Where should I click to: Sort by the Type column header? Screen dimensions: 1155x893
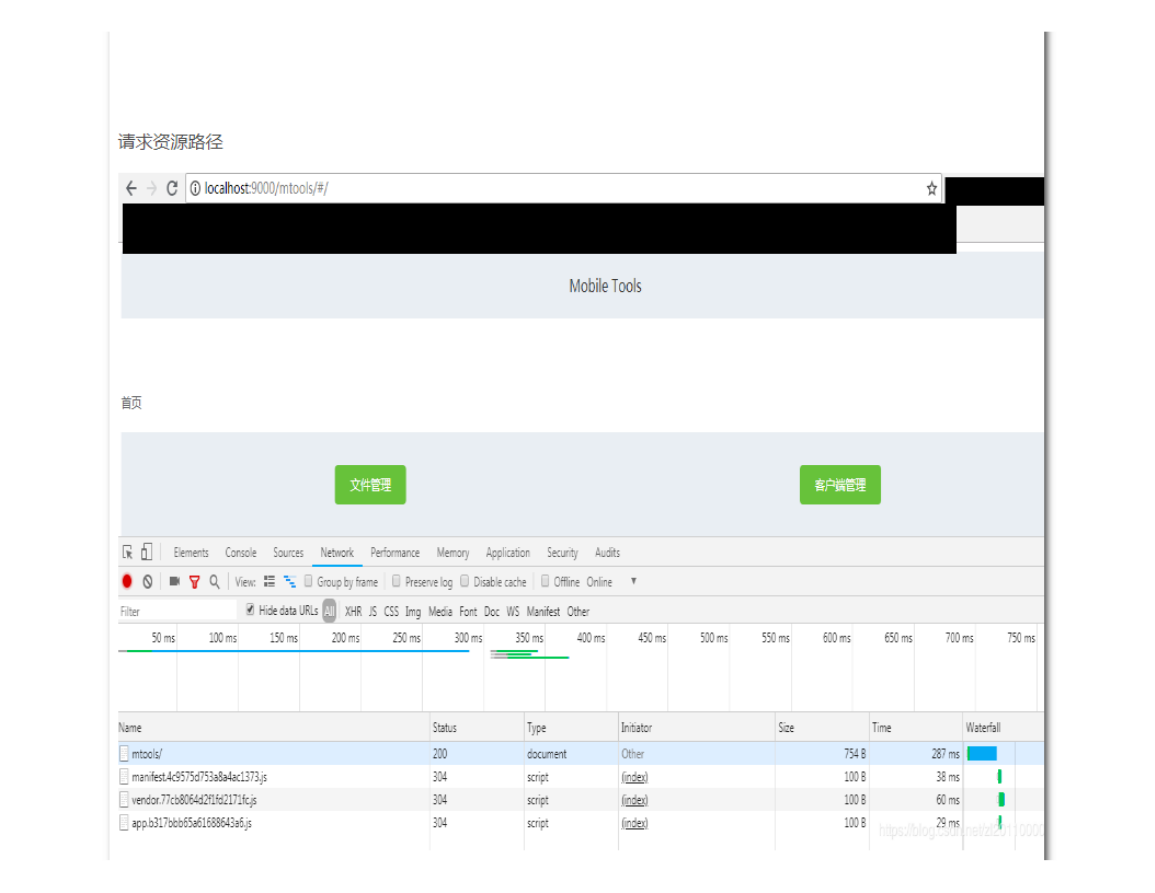point(571,727)
